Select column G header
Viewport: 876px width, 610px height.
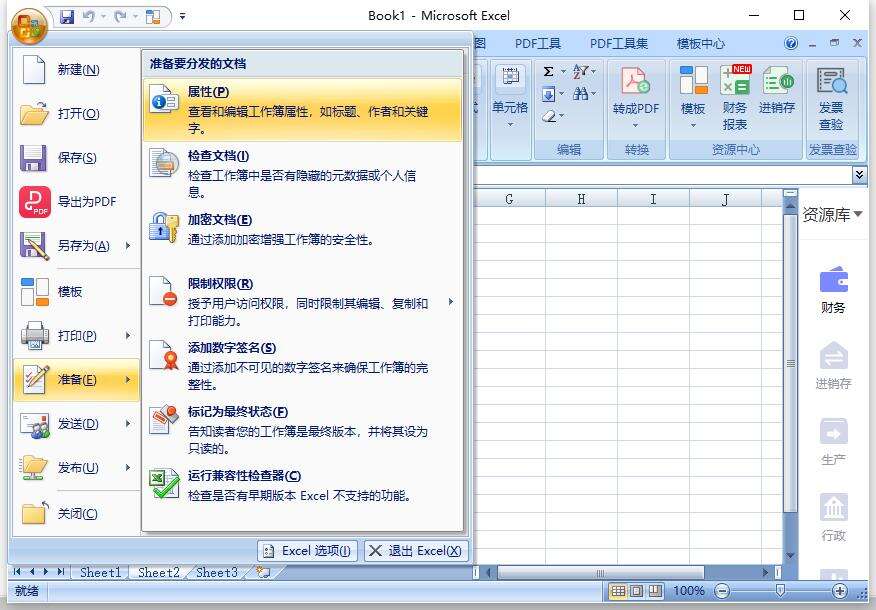(509, 199)
